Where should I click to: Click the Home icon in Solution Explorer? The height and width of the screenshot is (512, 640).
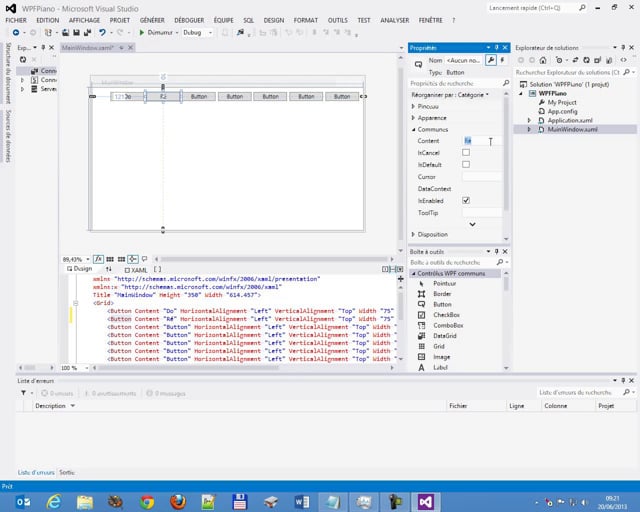tap(543, 60)
